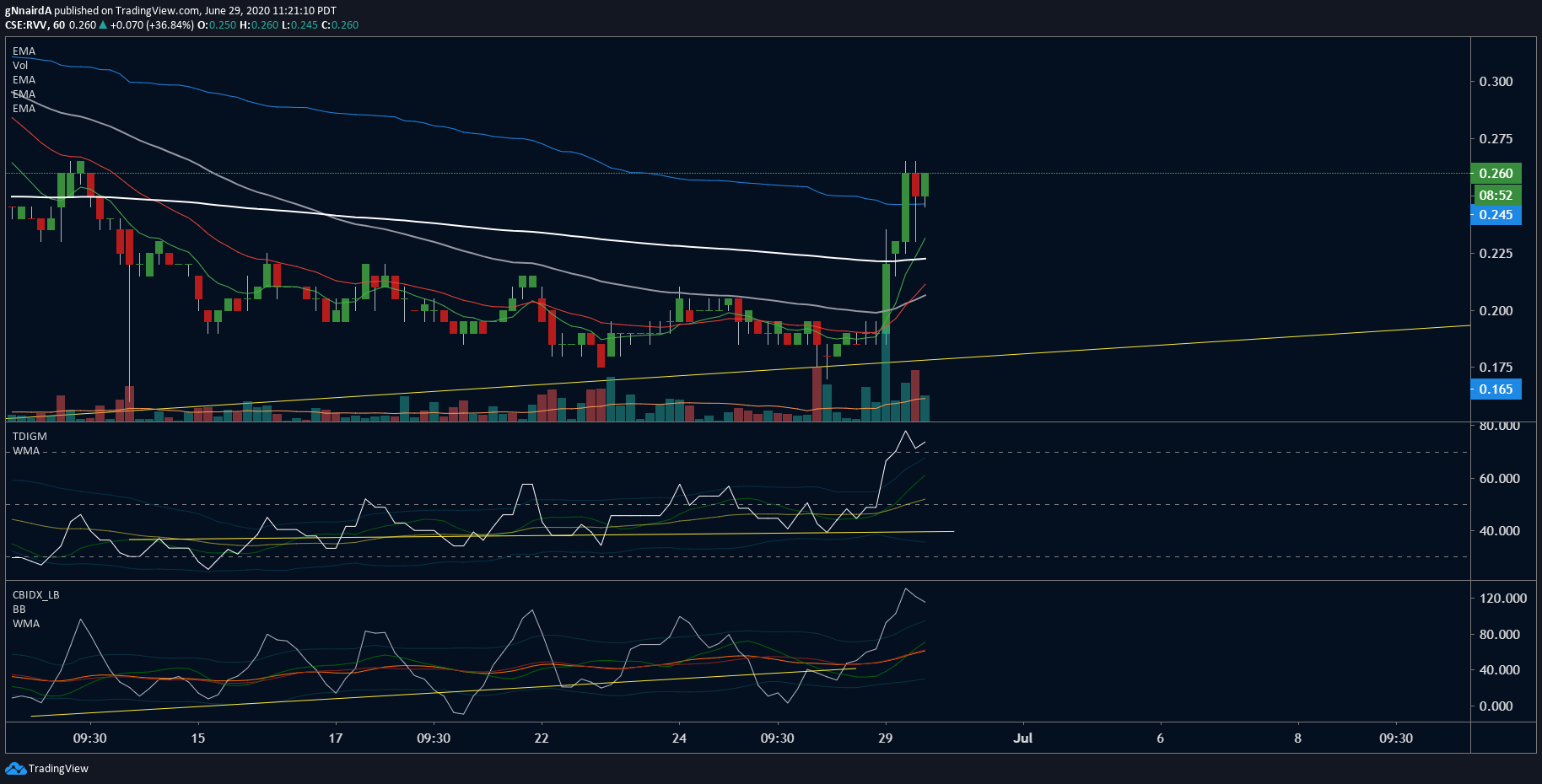The width and height of the screenshot is (1542, 784).
Task: Click the blue 0.165 price tag
Action: [1496, 389]
